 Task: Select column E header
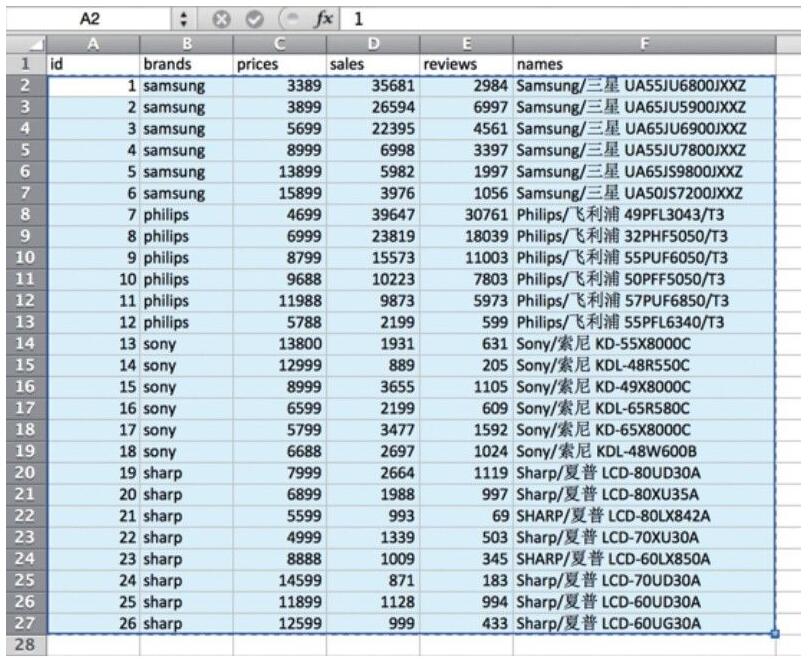pyautogui.click(x=466, y=44)
